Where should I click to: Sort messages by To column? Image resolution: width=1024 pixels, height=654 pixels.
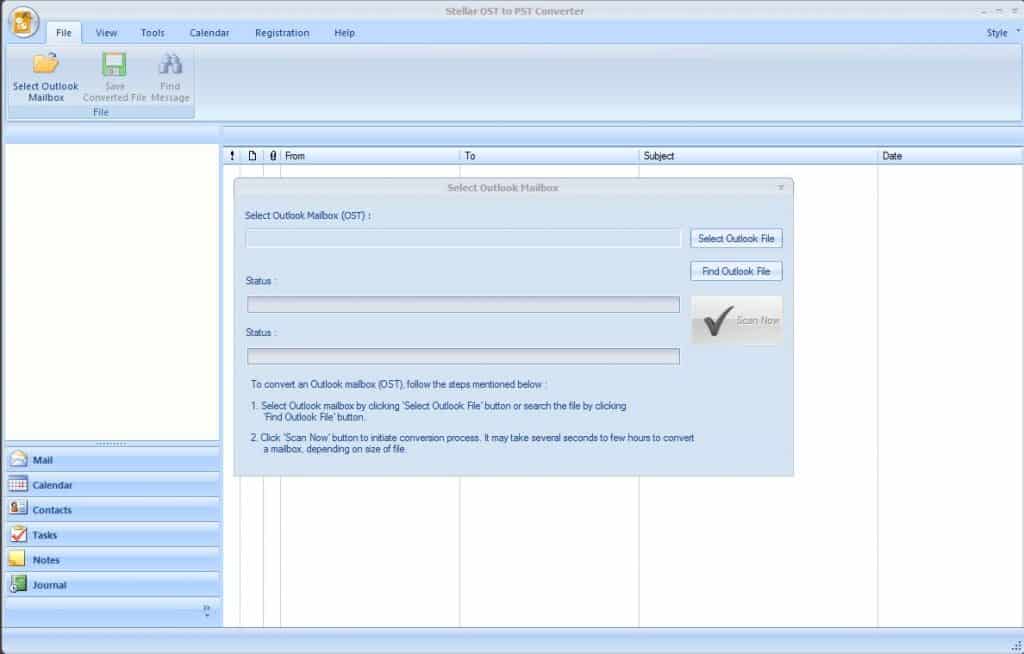pos(549,155)
